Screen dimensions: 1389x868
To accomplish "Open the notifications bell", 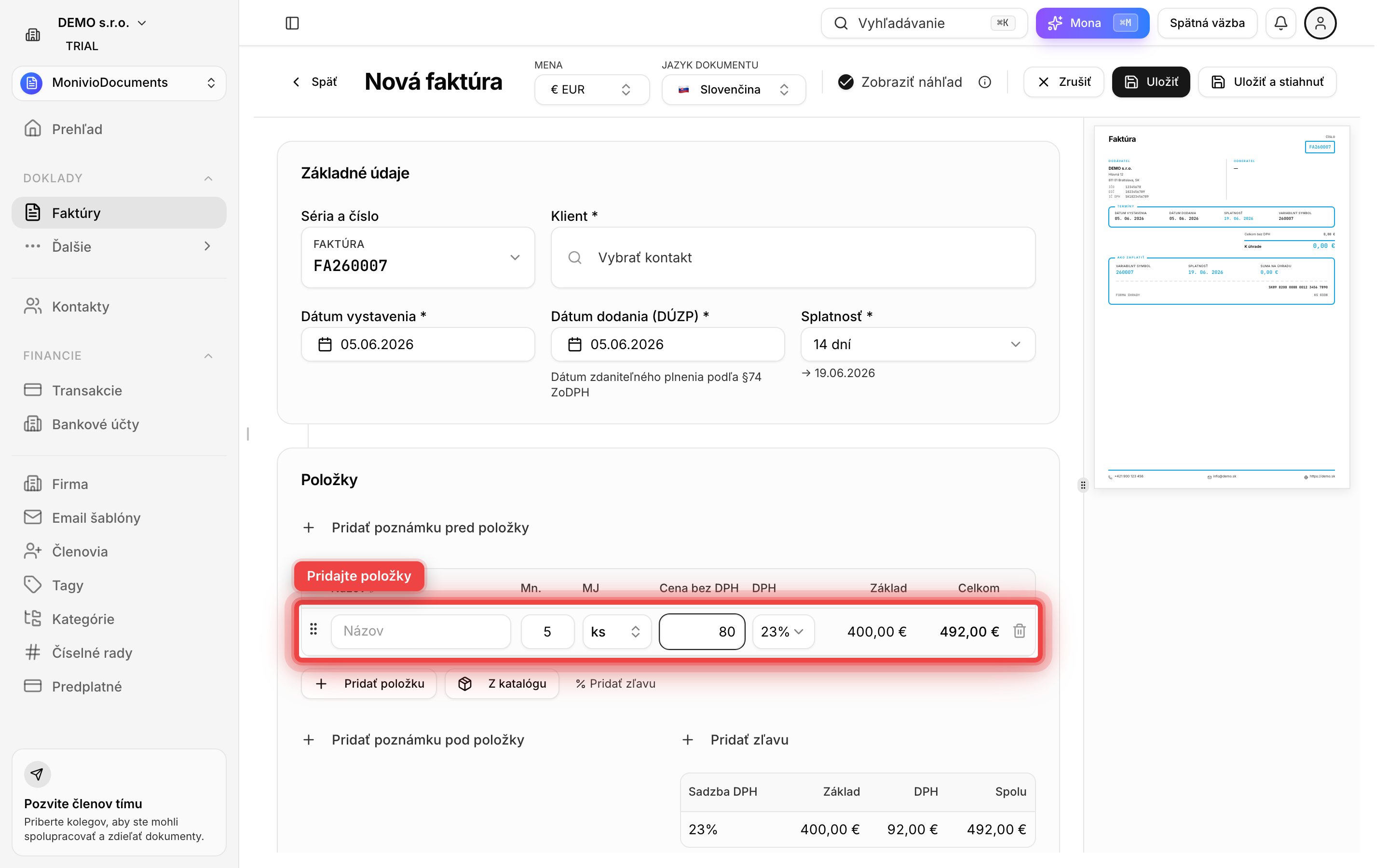I will coord(1280,23).
